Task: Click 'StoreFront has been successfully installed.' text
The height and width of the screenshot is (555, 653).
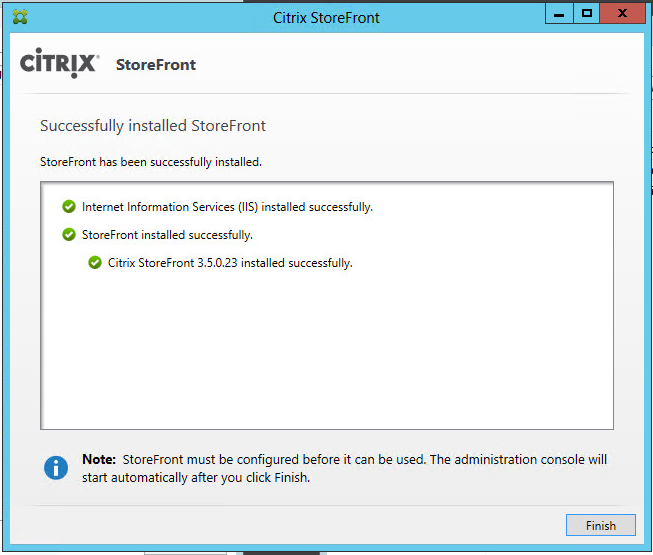Action: pos(151,162)
